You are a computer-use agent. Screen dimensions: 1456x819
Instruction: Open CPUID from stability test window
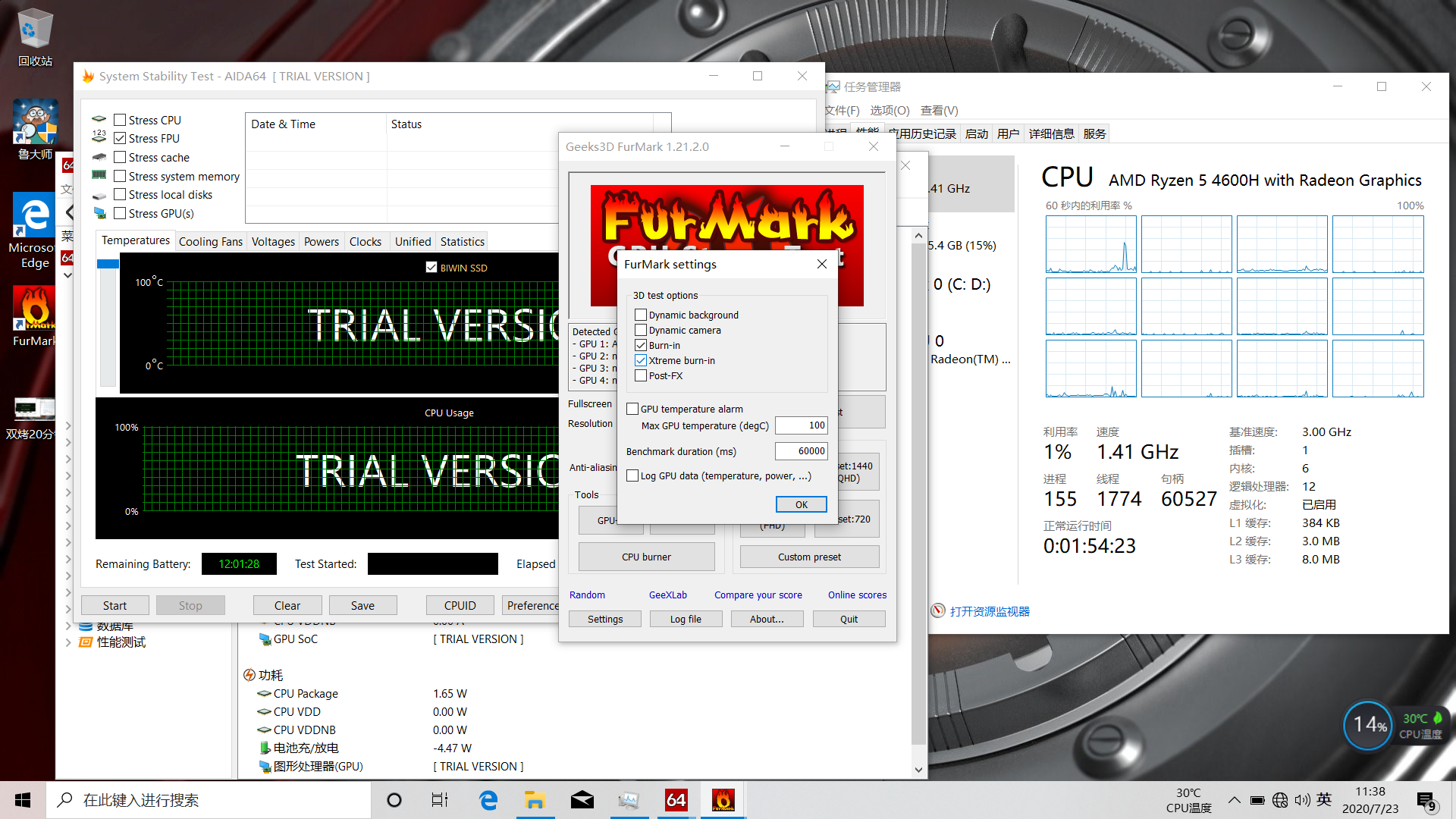(460, 605)
